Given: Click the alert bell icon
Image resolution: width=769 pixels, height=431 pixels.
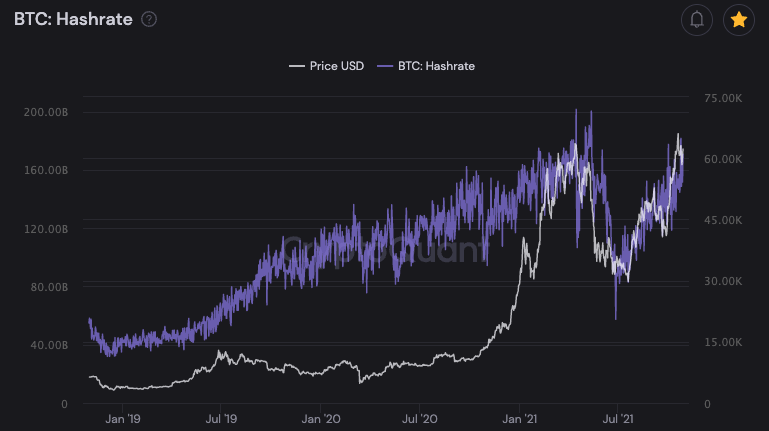Looking at the screenshot, I should click(x=696, y=20).
